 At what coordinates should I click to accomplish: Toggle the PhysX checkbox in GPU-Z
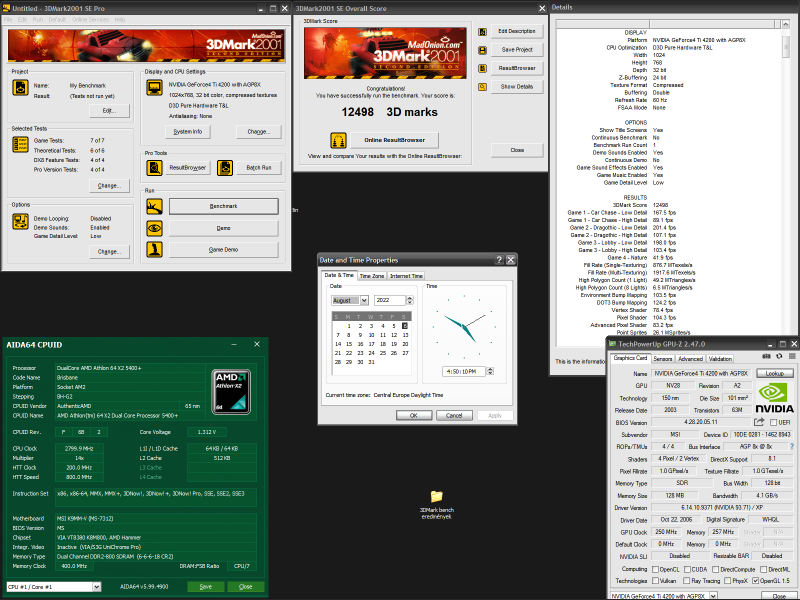[x=728, y=581]
